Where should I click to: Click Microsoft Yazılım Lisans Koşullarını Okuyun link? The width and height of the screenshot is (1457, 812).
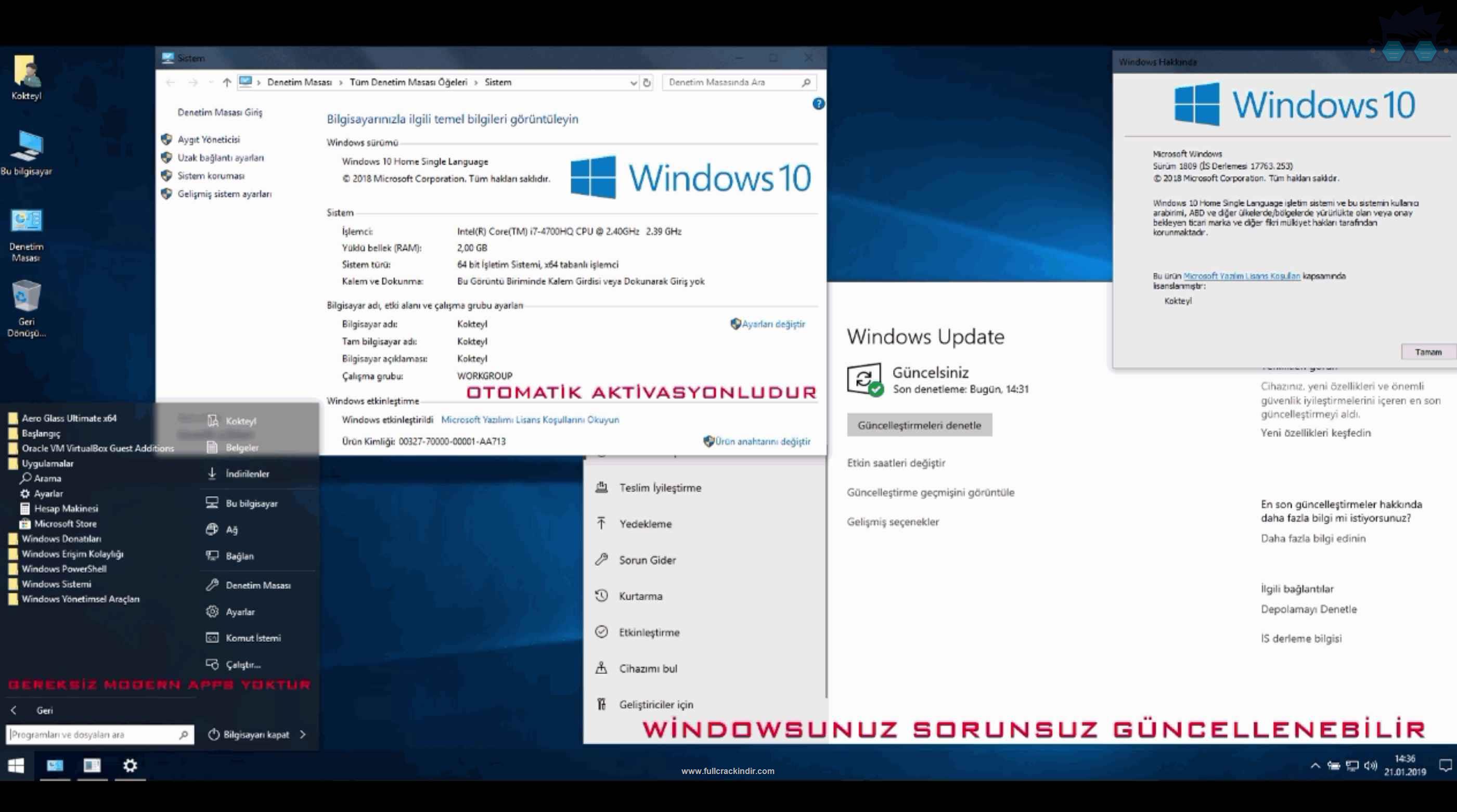530,419
